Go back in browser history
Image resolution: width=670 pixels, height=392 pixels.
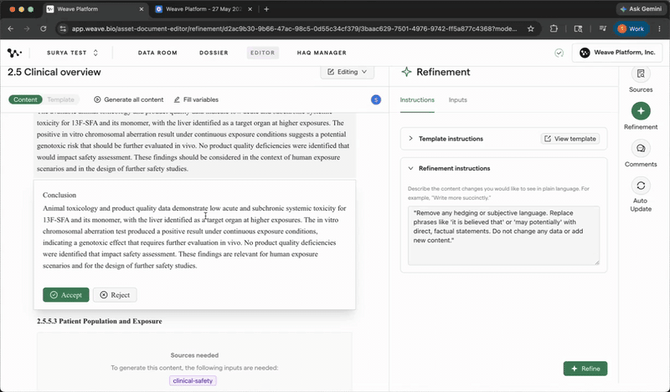coord(11,29)
